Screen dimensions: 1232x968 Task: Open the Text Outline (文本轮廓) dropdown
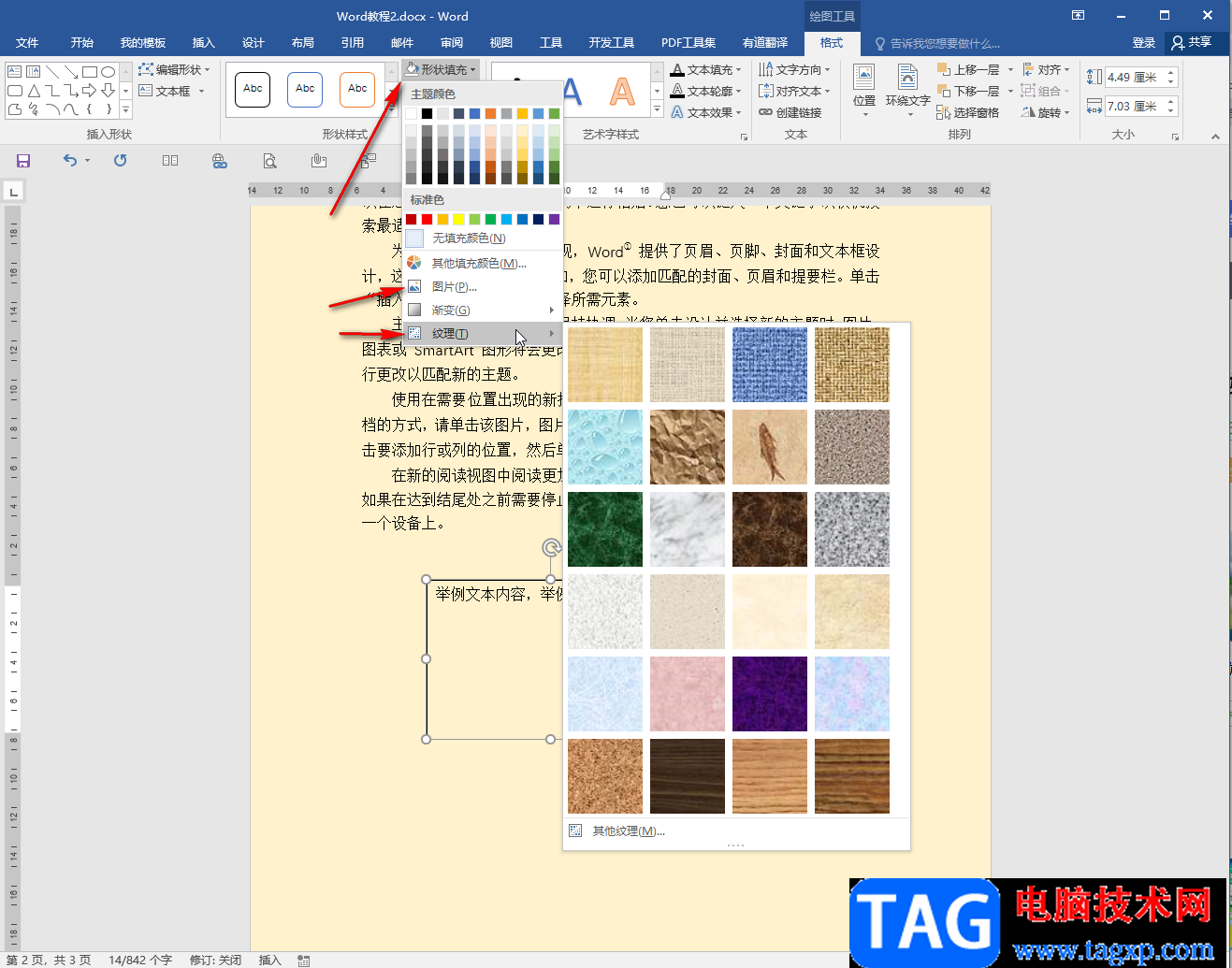point(706,91)
